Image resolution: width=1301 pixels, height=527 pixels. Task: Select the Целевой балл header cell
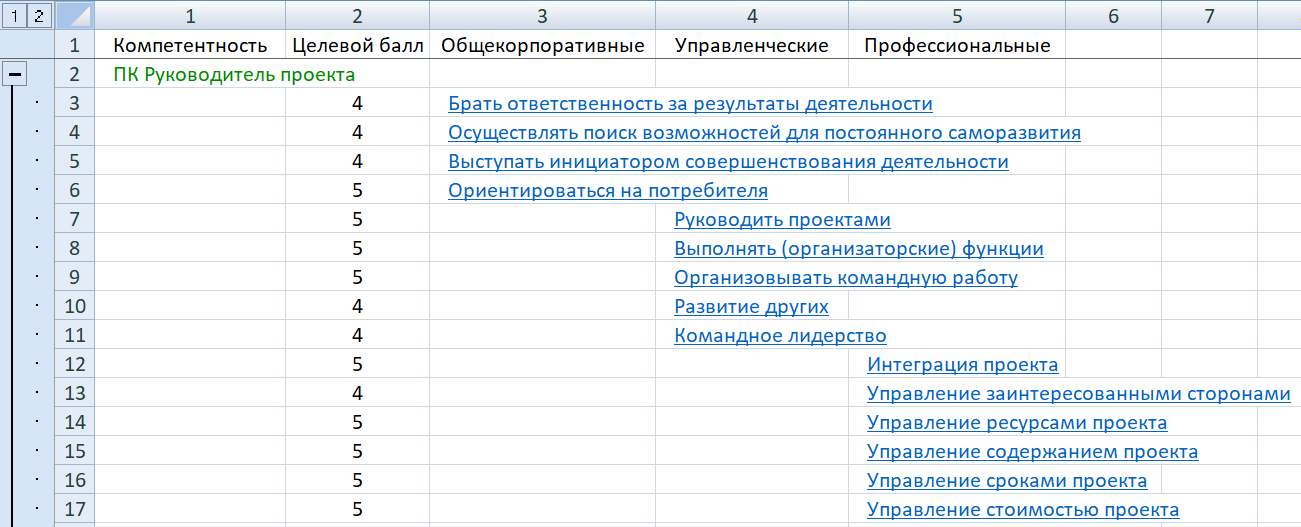point(357,45)
